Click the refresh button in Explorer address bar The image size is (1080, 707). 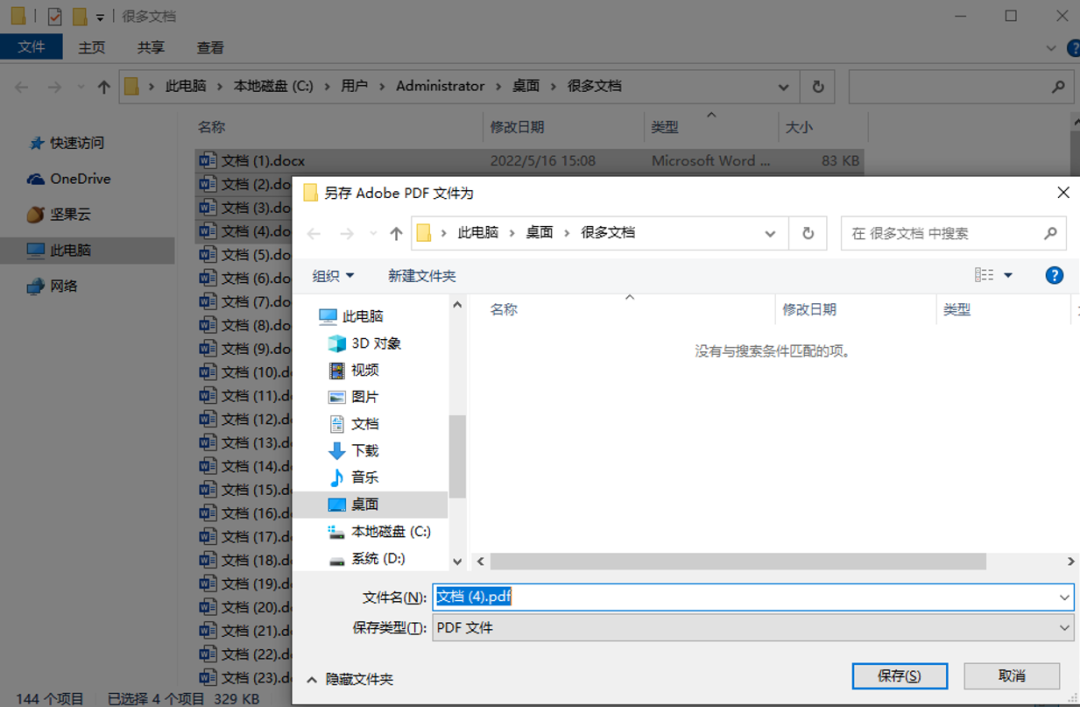click(818, 86)
